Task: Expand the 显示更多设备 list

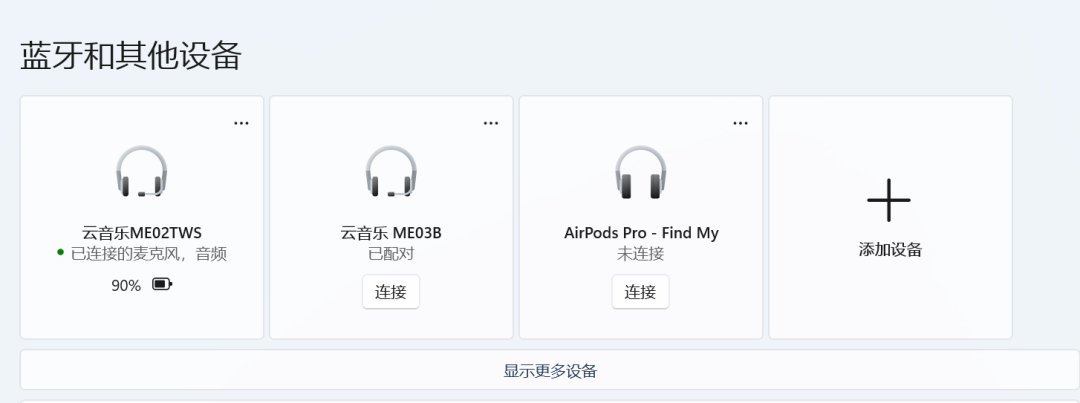Action: click(550, 371)
